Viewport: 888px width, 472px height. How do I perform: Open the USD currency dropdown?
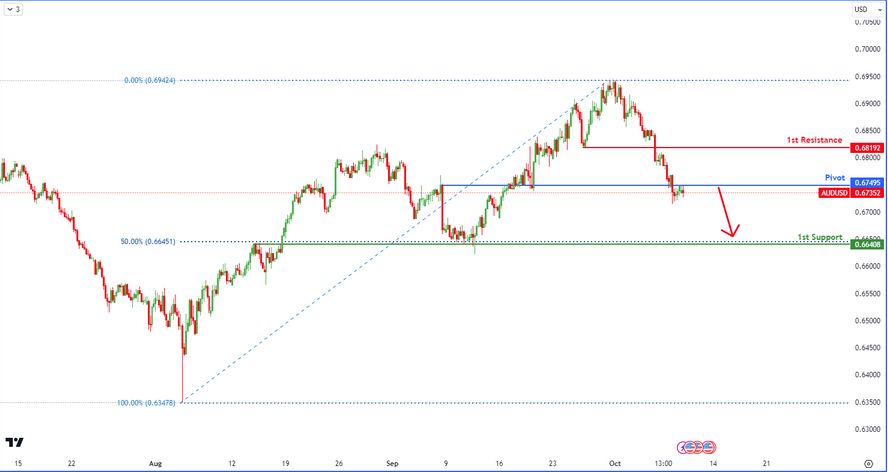pos(867,10)
